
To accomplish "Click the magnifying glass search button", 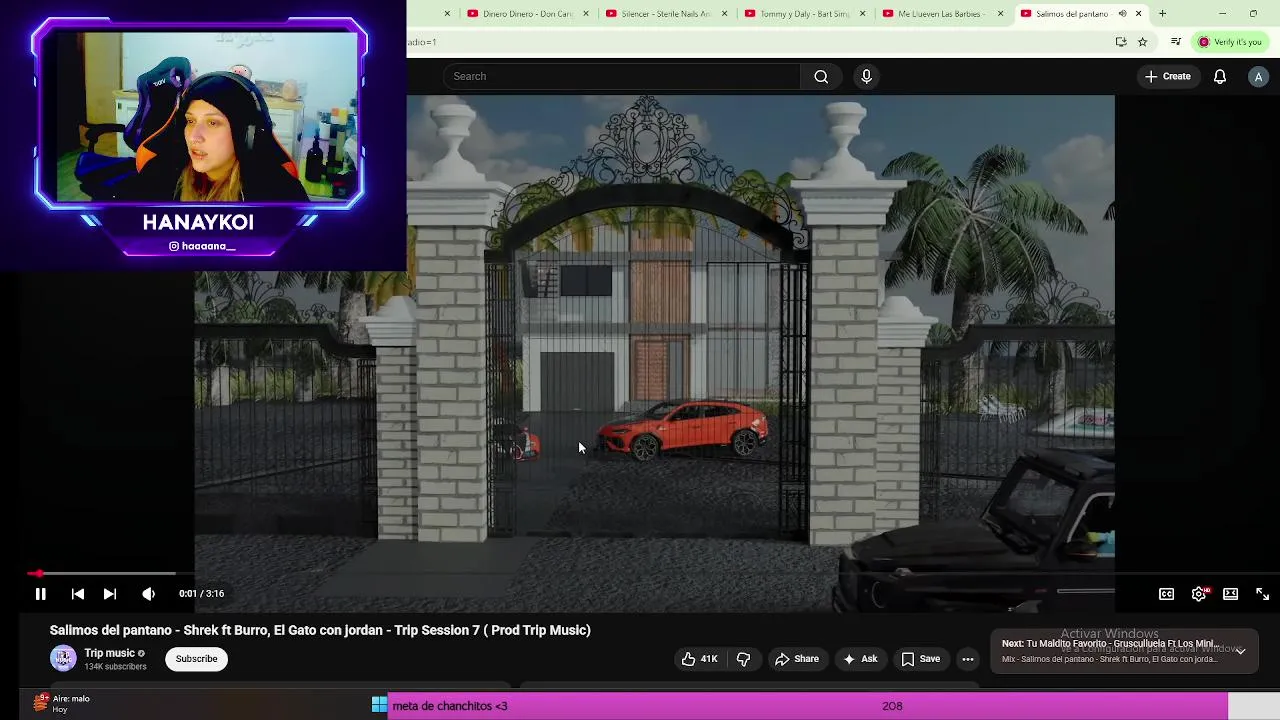I will point(821,76).
